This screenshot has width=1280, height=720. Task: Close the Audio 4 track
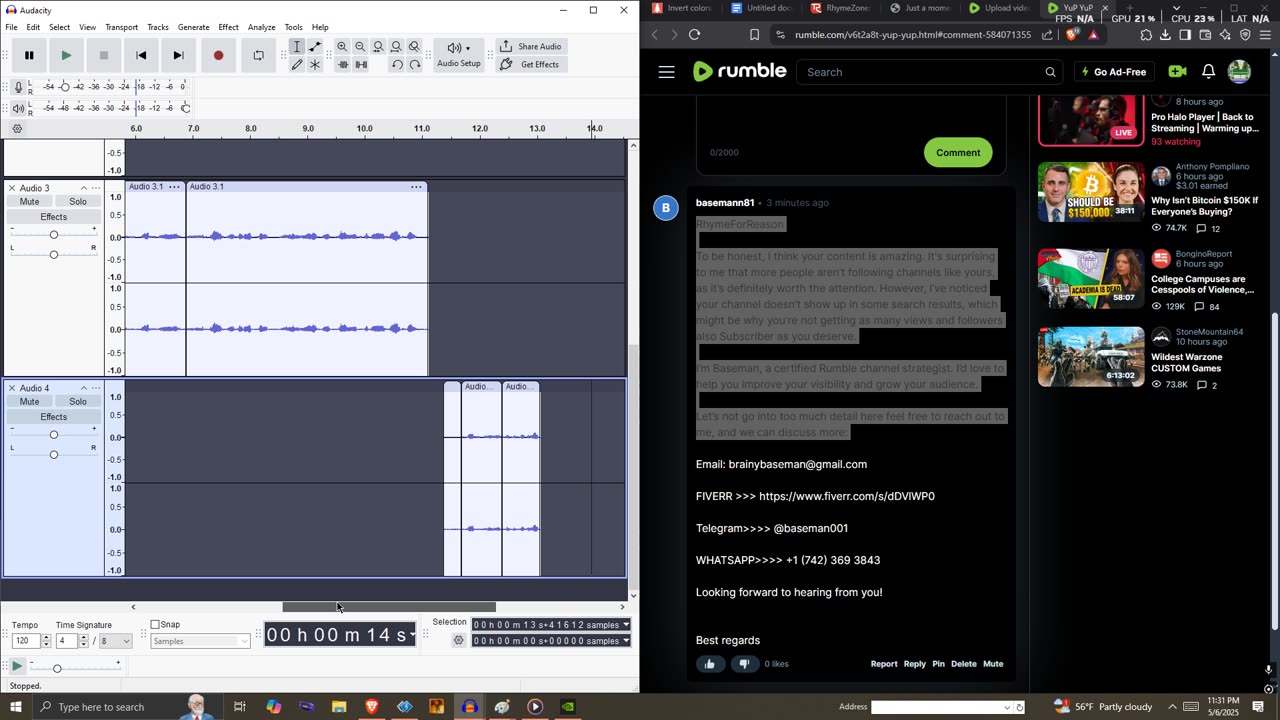[x=12, y=388]
